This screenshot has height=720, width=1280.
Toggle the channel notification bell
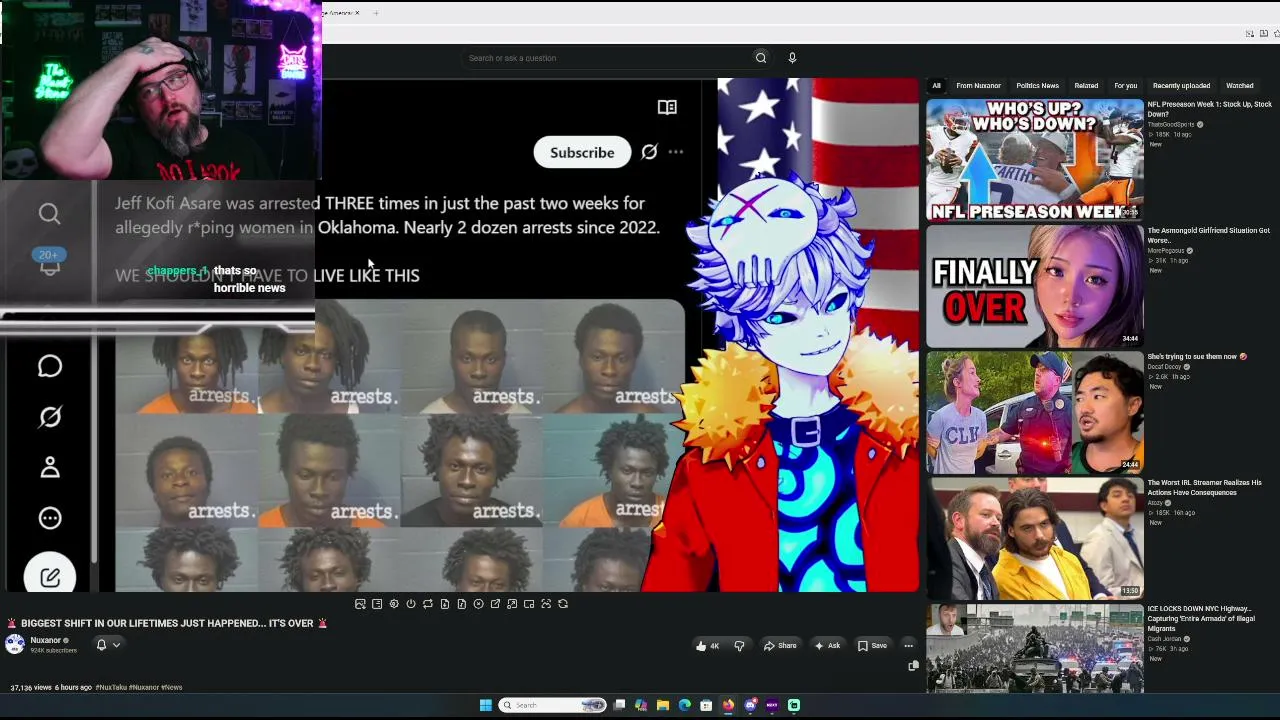pyautogui.click(x=101, y=645)
